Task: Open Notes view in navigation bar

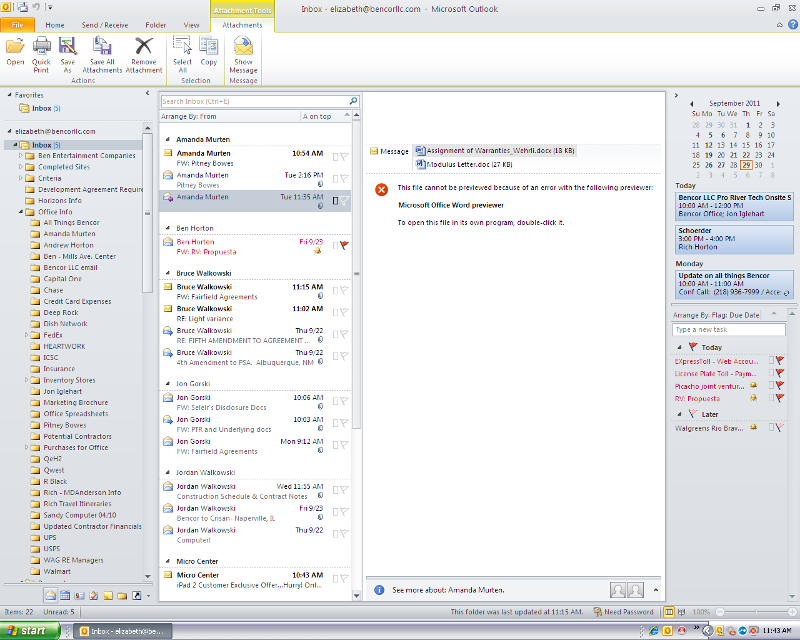Action: pyautogui.click(x=108, y=595)
